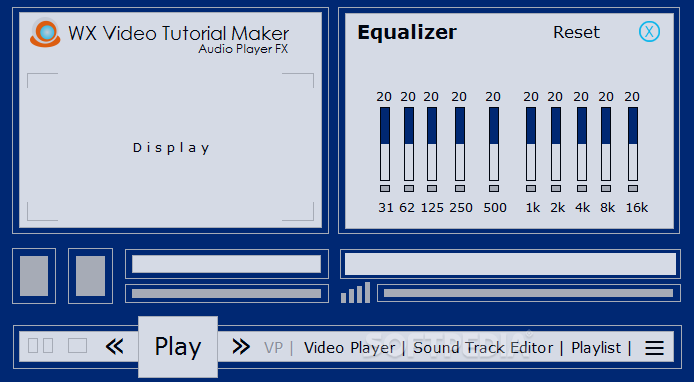Adjust the 500 Hz equalizer slider
Screen dimensions: 694x382
tap(494, 144)
